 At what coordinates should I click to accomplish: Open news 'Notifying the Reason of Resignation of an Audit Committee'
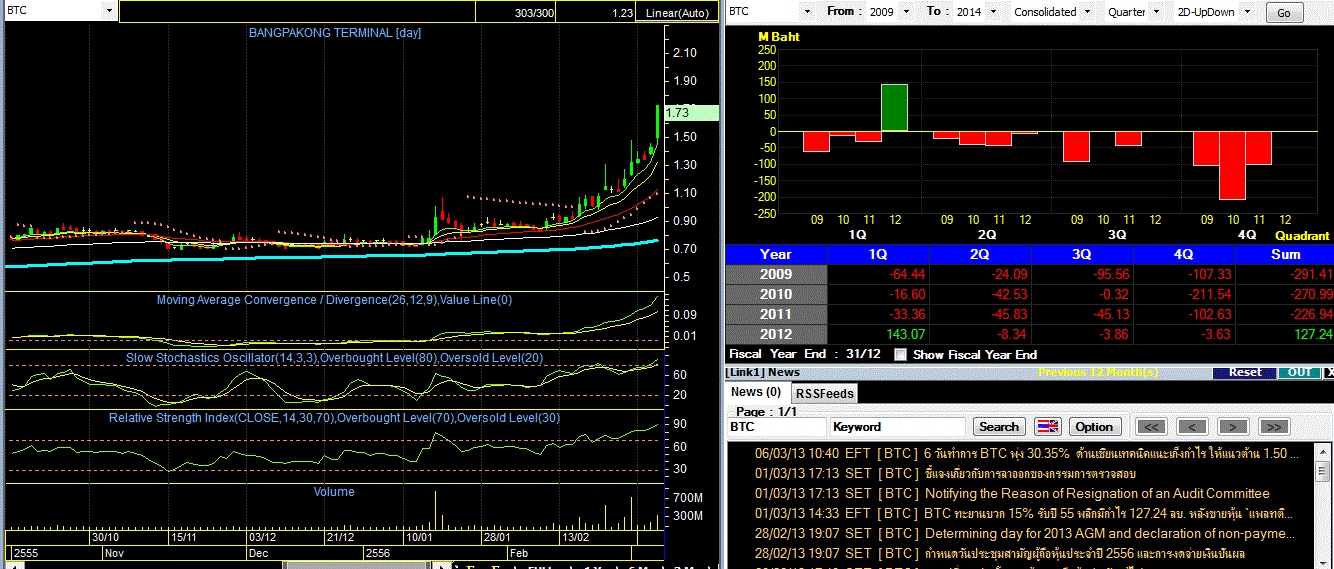(x=1097, y=493)
